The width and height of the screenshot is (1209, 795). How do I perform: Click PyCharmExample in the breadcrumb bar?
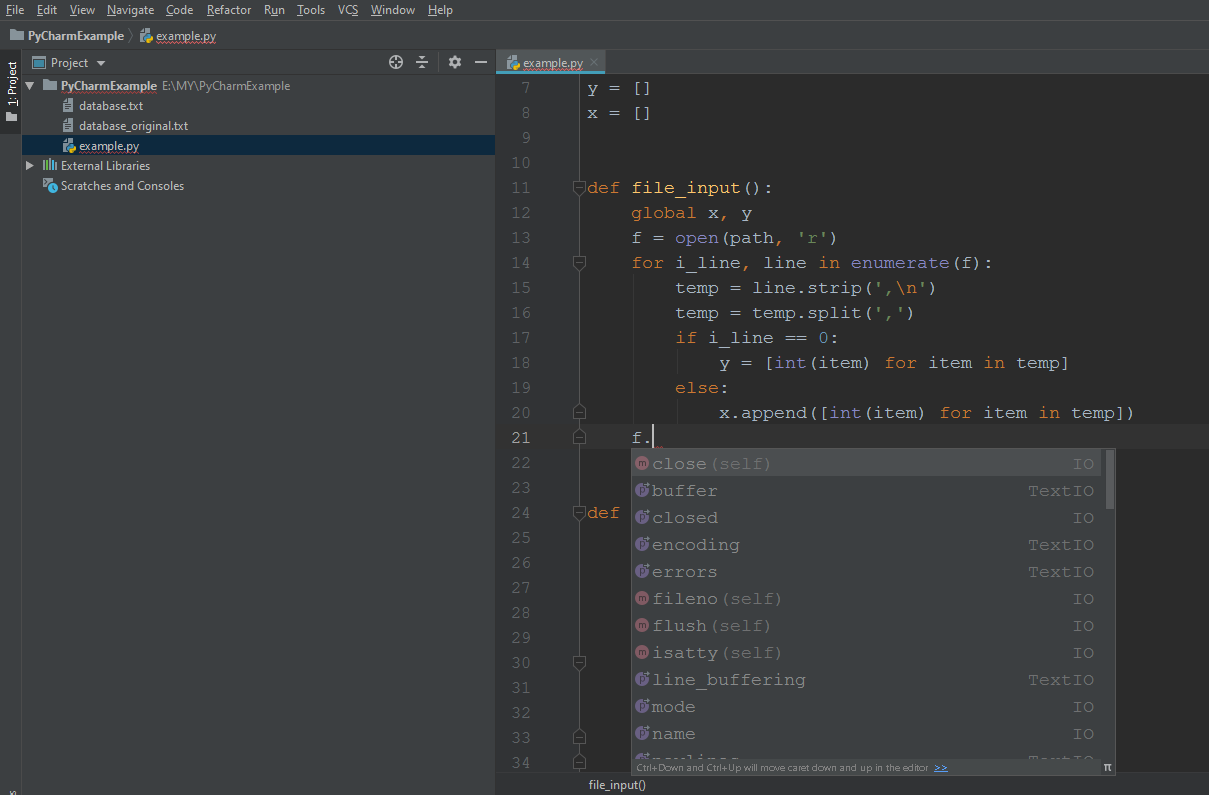coord(75,36)
